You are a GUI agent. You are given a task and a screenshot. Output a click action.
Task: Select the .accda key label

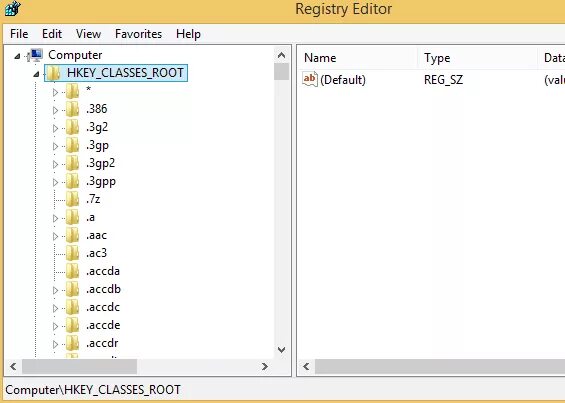pos(103,271)
